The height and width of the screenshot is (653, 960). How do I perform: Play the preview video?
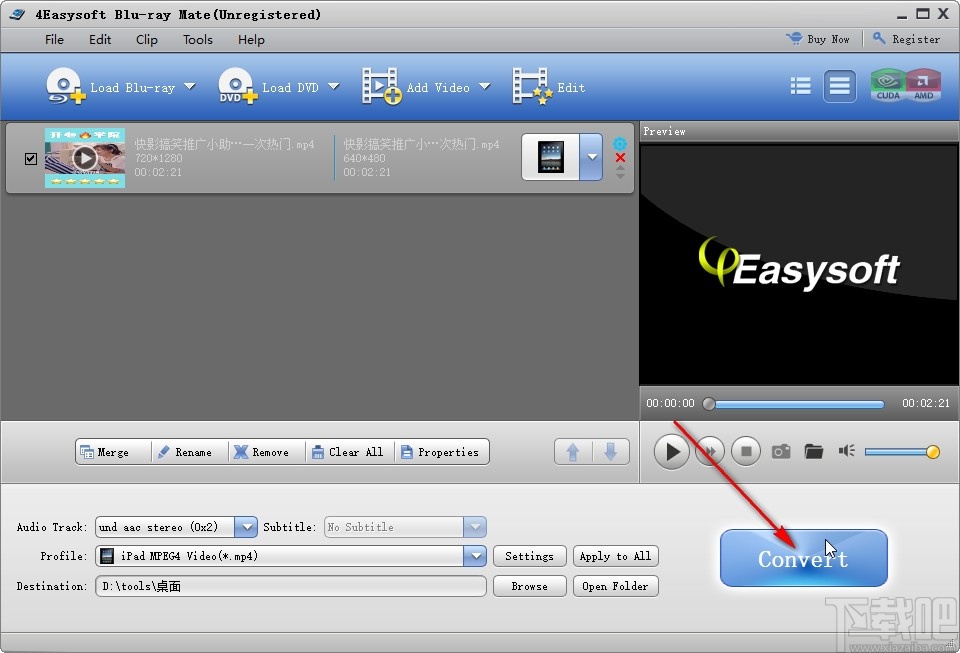coord(672,452)
